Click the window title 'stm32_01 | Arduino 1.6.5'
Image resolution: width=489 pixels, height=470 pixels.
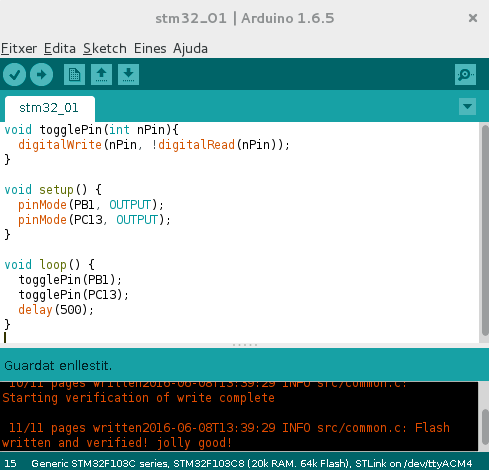click(x=245, y=18)
